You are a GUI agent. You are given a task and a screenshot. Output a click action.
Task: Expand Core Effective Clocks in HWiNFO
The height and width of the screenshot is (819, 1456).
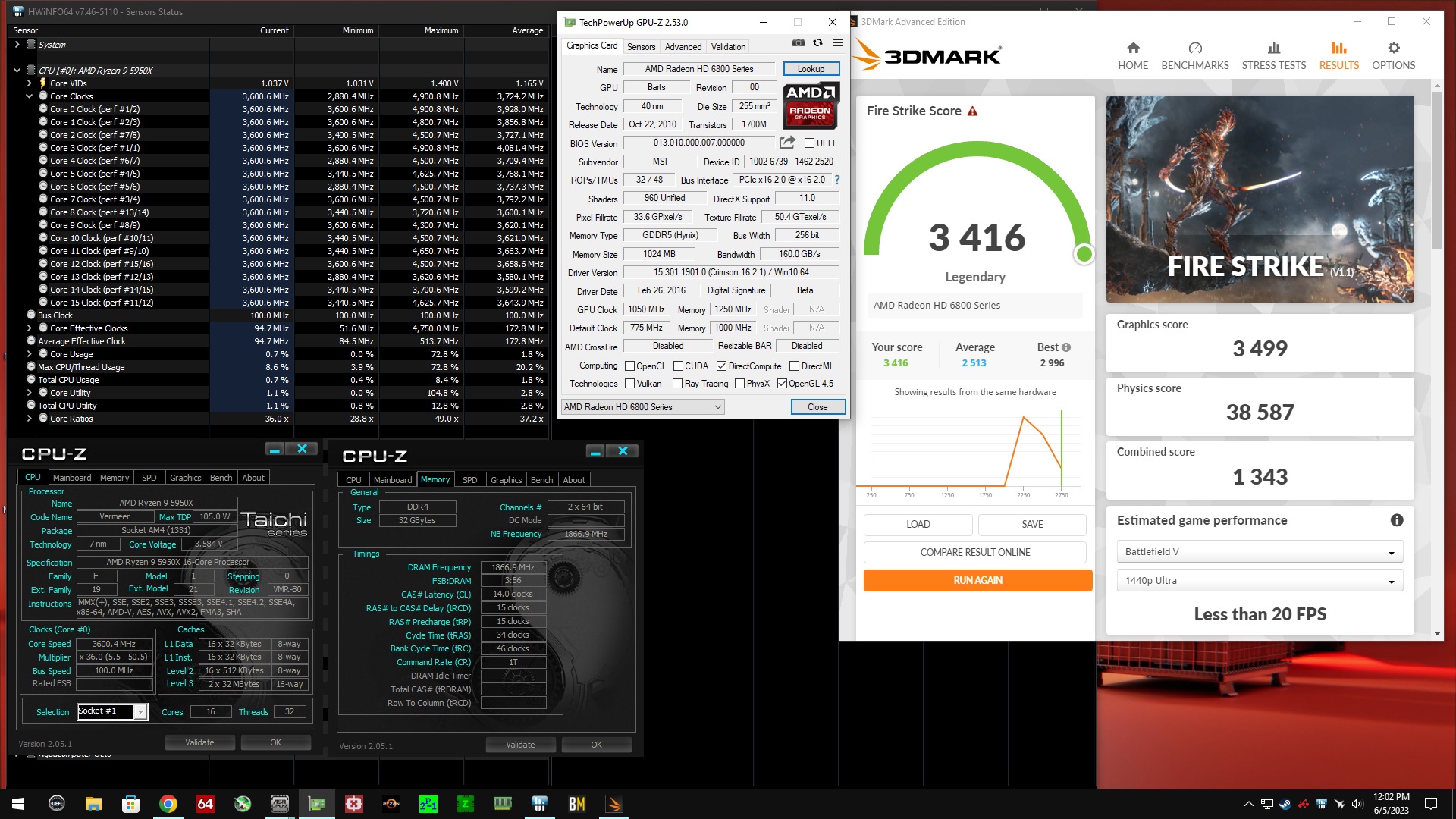pyautogui.click(x=30, y=328)
